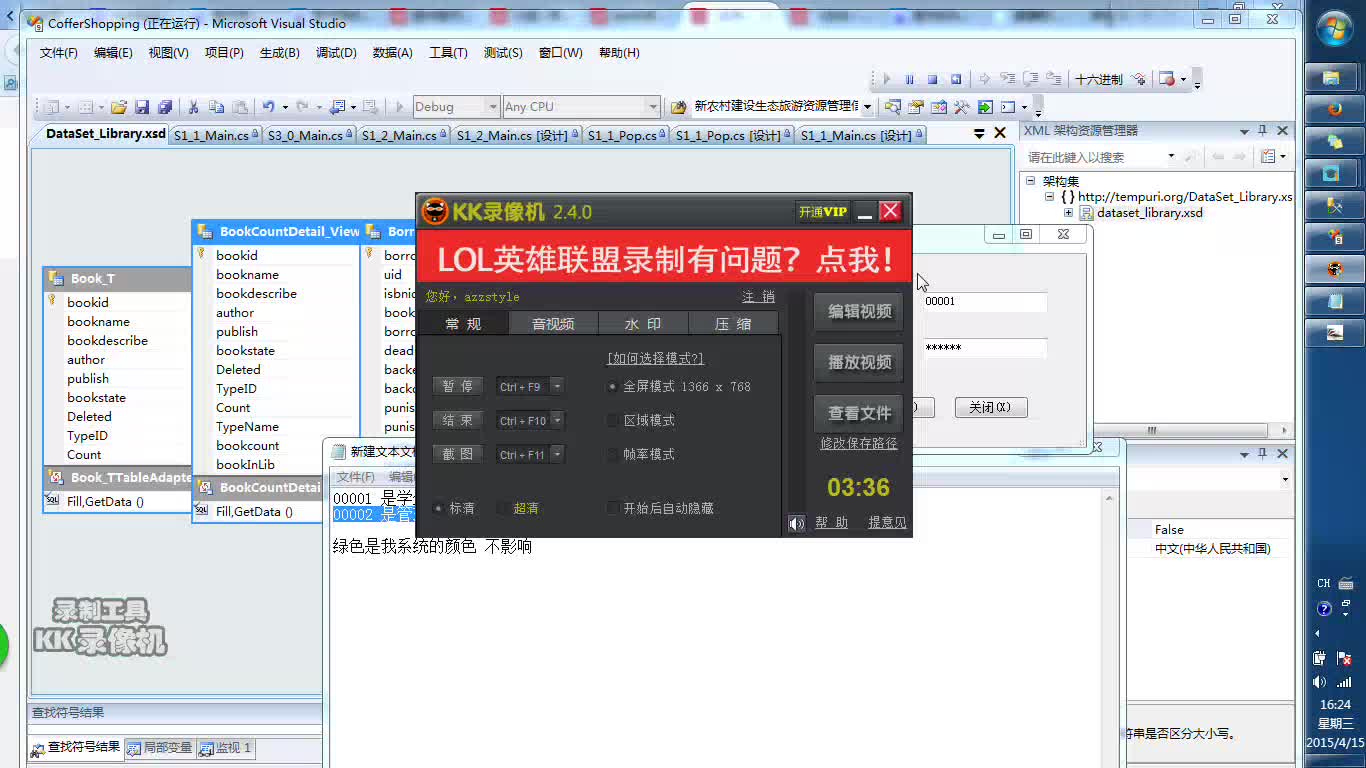The width and height of the screenshot is (1366, 768).
Task: Enable 开始后自动隐藏 checkbox
Action: pos(613,508)
